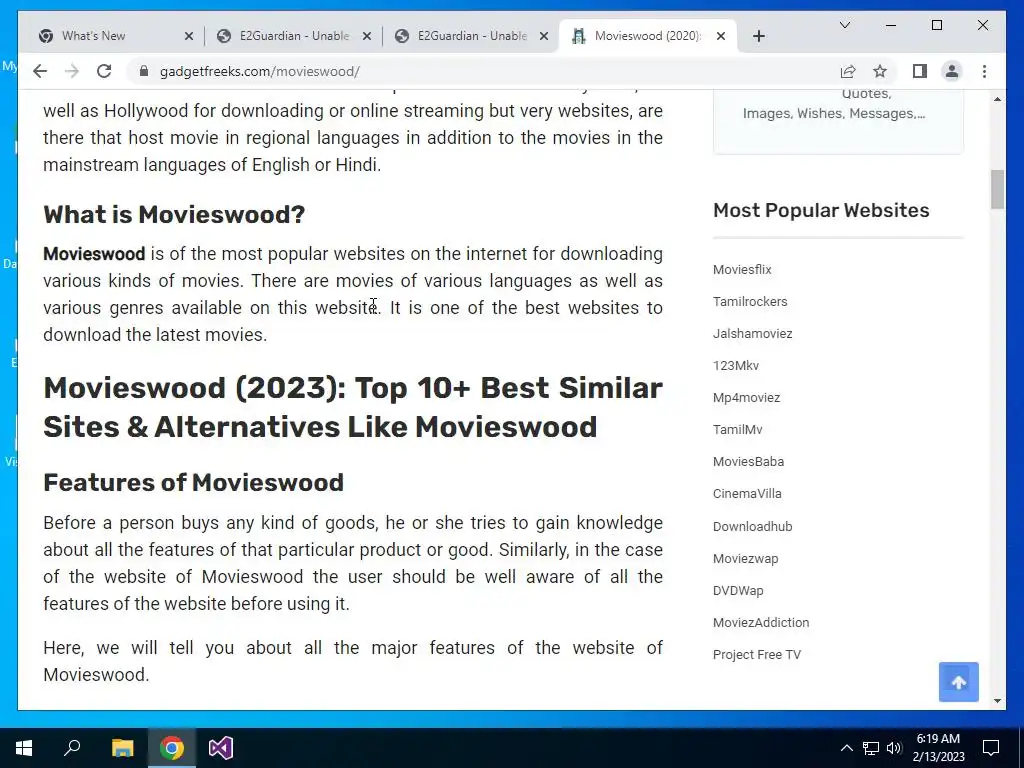The height and width of the screenshot is (768, 1024).
Task: Open the CinemaVilla link
Action: (x=747, y=494)
